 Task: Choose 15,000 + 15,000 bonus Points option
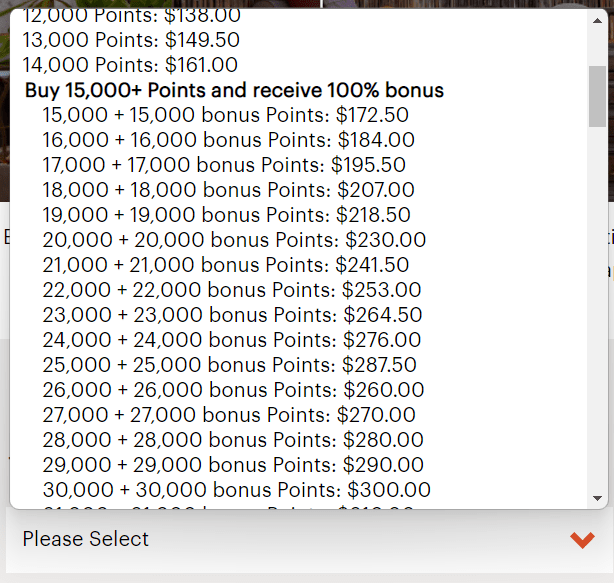click(x=225, y=115)
